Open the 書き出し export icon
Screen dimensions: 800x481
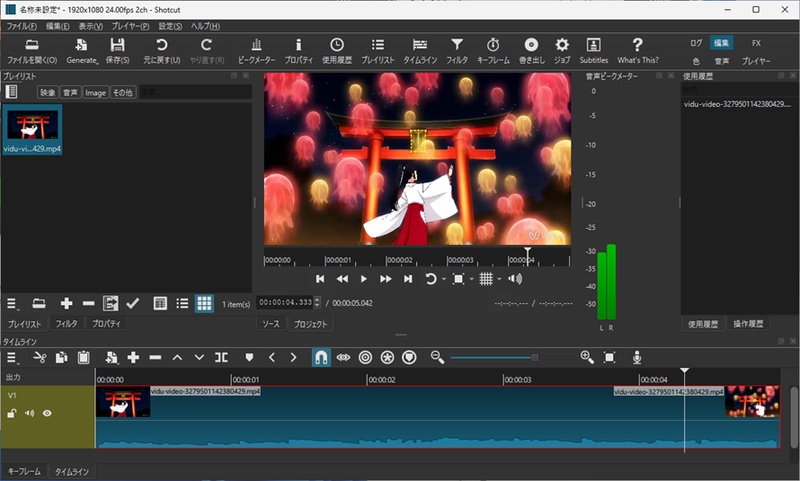pos(532,51)
